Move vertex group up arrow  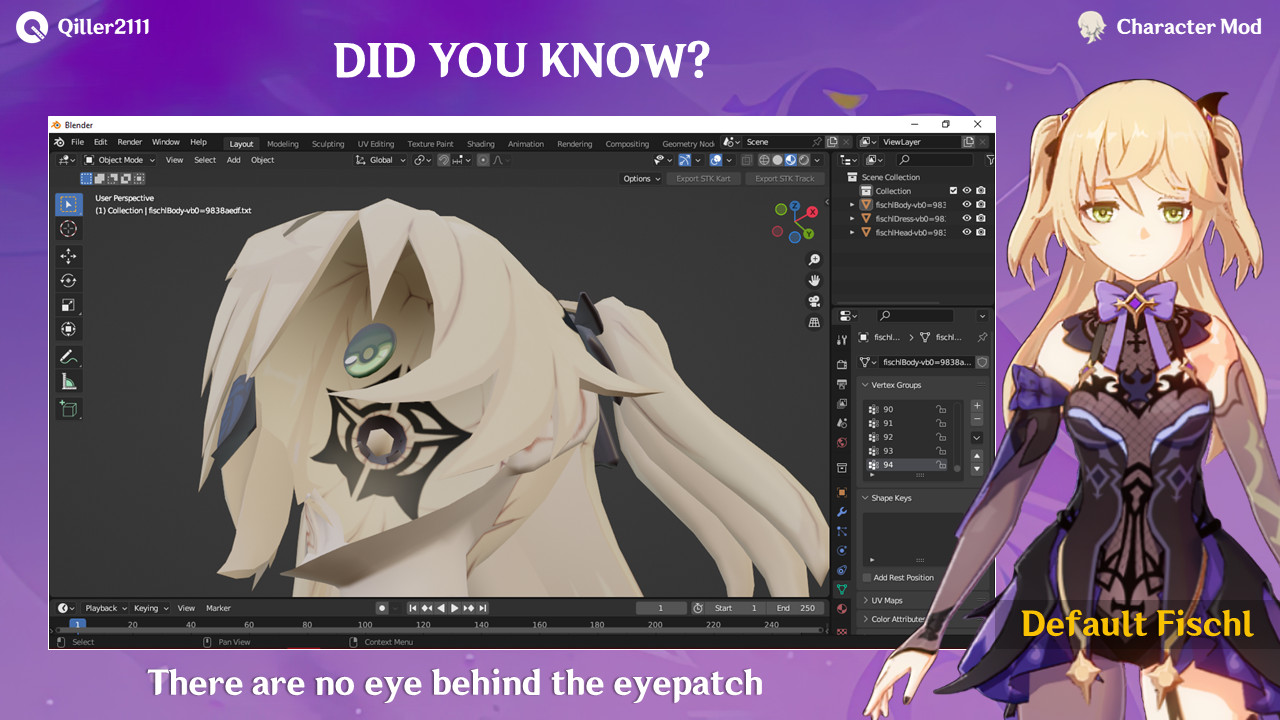(977, 456)
